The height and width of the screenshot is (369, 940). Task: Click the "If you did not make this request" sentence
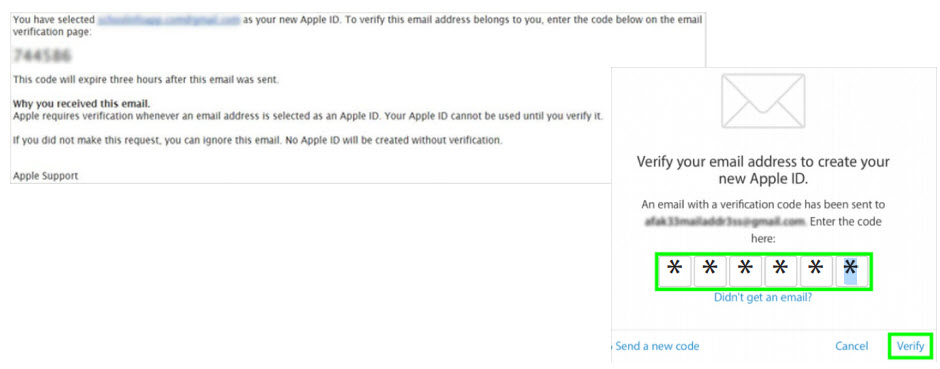(x=257, y=140)
